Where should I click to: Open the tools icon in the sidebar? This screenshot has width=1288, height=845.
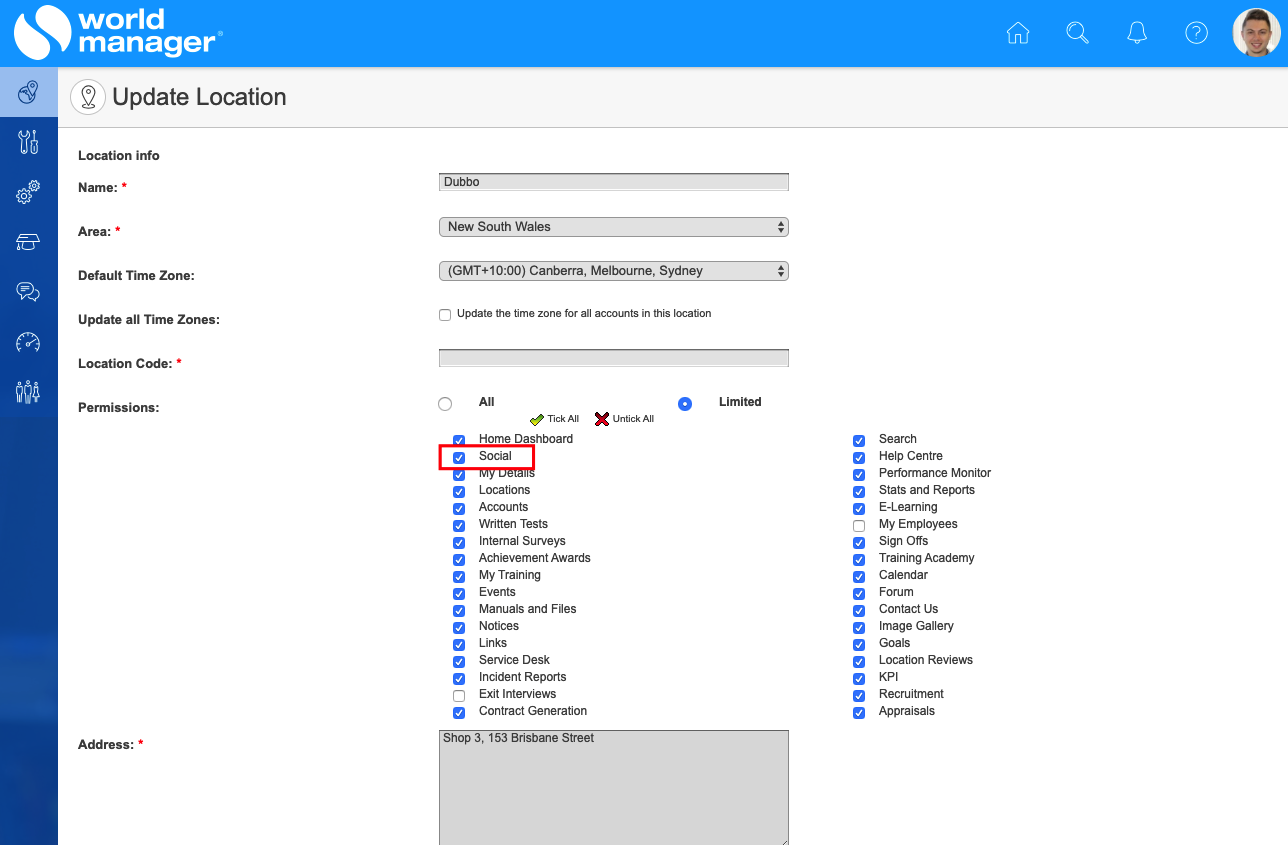tap(28, 142)
